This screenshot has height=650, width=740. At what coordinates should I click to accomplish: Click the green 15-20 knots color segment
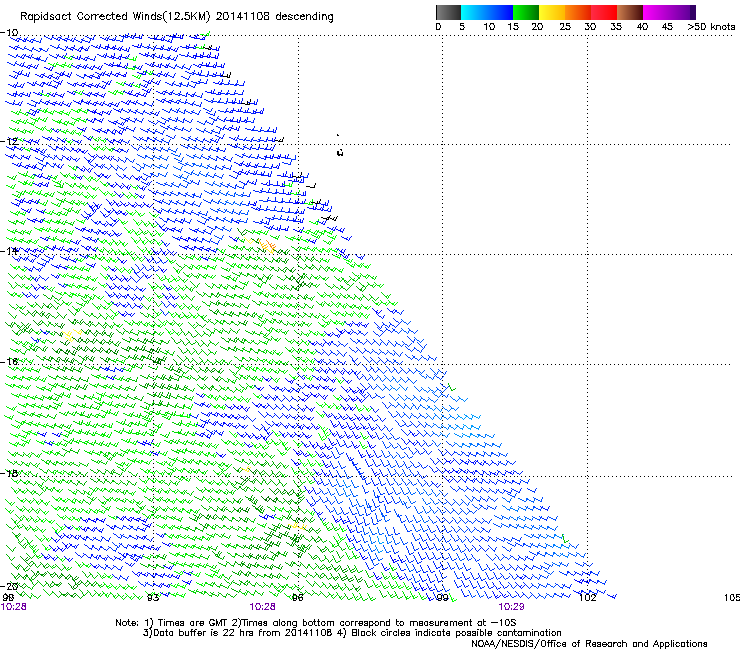point(526,12)
